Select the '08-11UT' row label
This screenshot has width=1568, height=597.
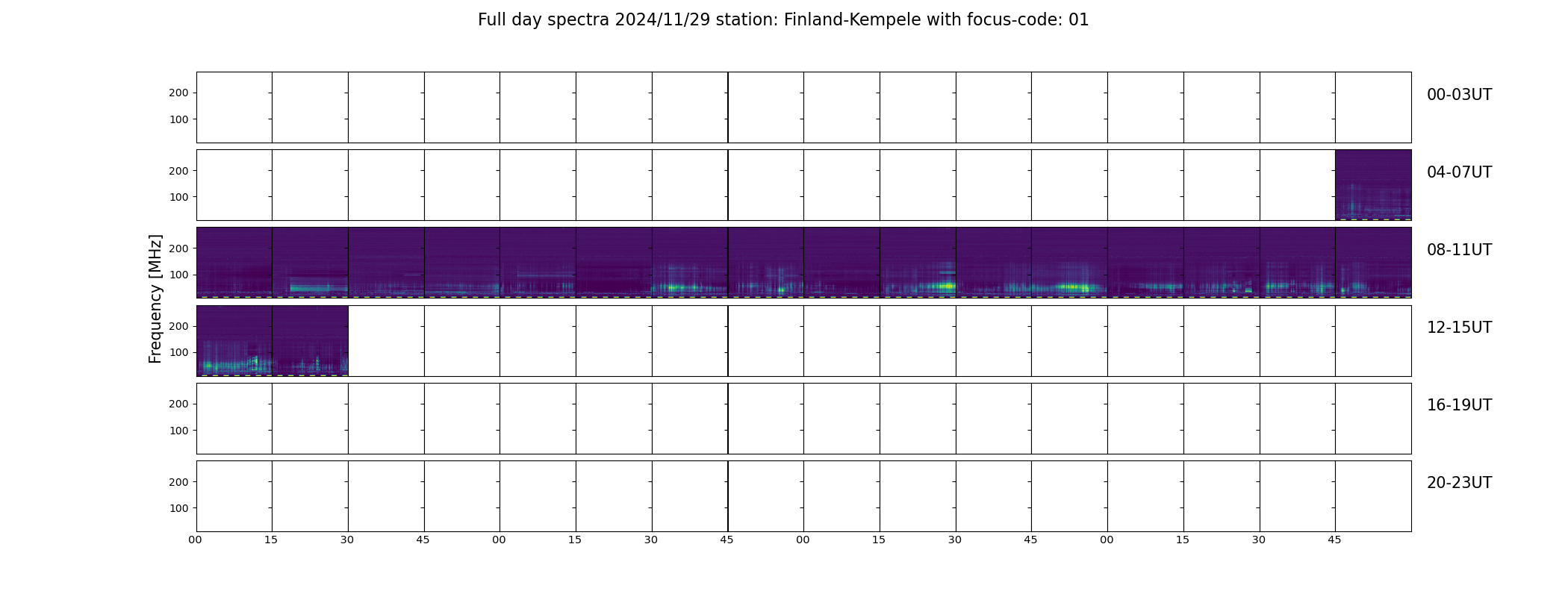pos(1459,250)
